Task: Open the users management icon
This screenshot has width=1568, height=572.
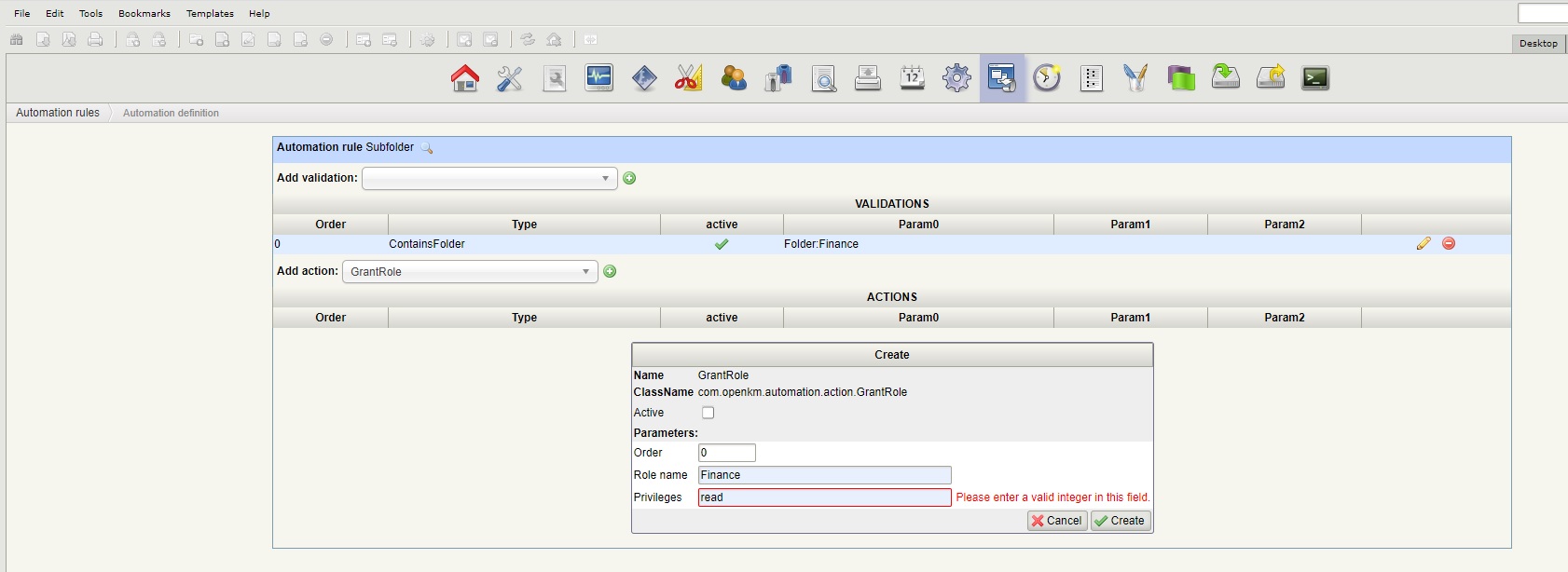Action: click(x=734, y=78)
